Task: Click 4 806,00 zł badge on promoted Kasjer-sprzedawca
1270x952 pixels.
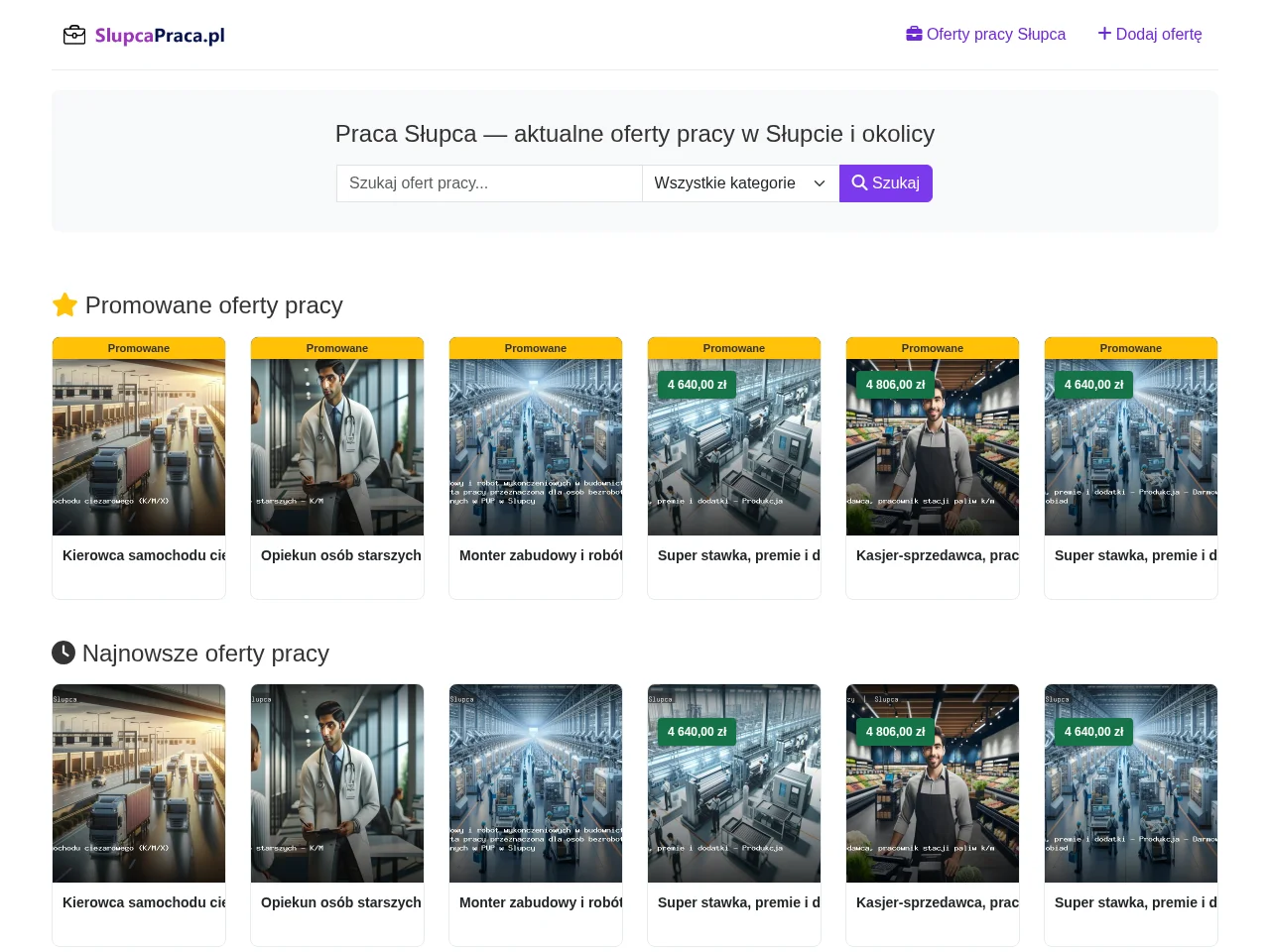Action: [896, 385]
